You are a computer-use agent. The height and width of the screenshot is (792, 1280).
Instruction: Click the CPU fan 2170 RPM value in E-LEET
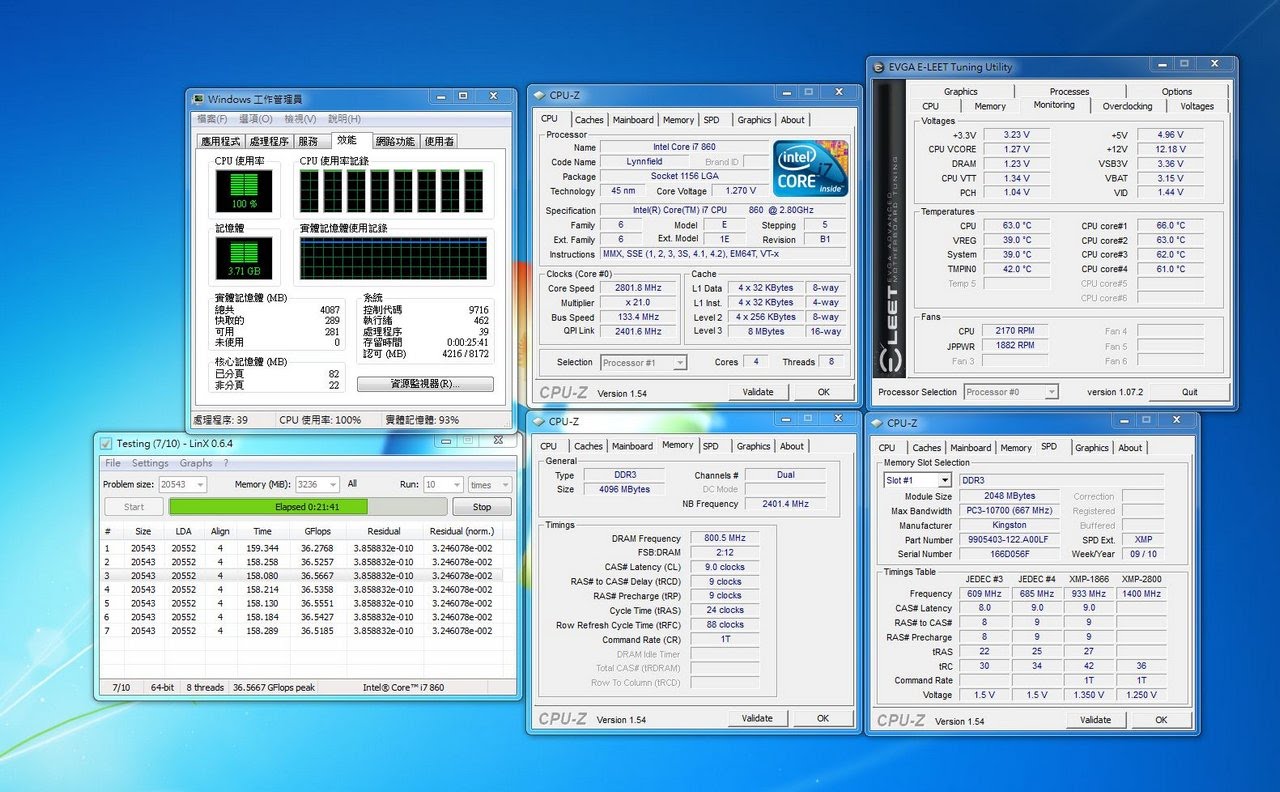1016,331
